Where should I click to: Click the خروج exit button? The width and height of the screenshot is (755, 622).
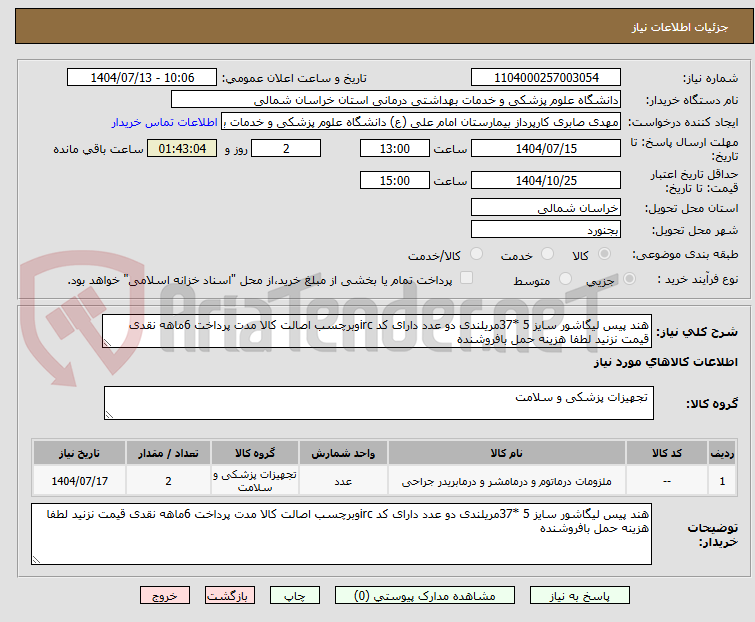165,596
